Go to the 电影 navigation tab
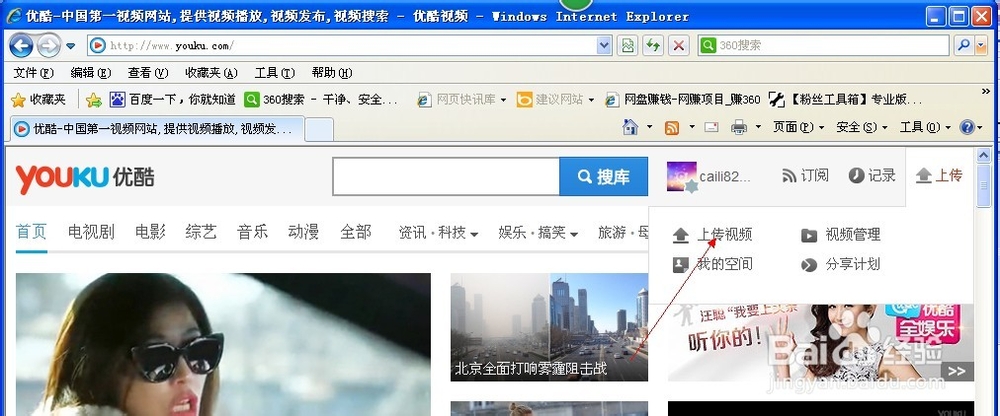 [151, 232]
